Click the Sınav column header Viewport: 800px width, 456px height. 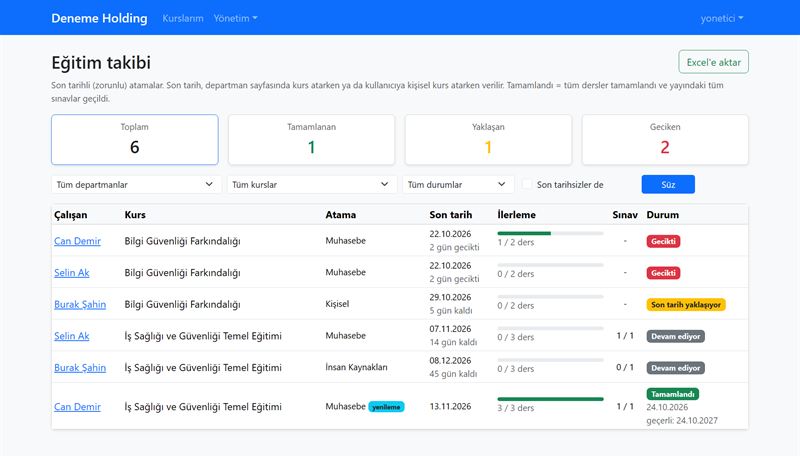pos(625,215)
